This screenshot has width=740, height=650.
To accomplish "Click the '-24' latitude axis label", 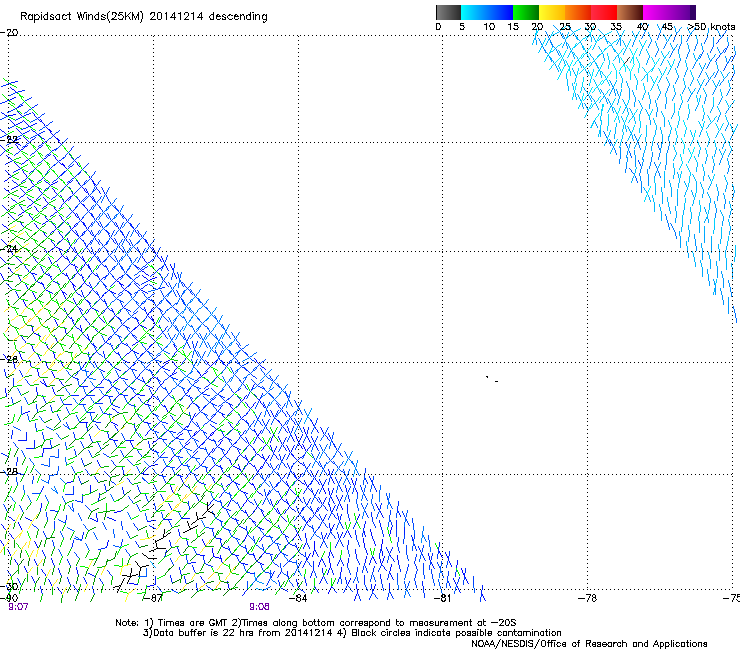I will pyautogui.click(x=9, y=249).
